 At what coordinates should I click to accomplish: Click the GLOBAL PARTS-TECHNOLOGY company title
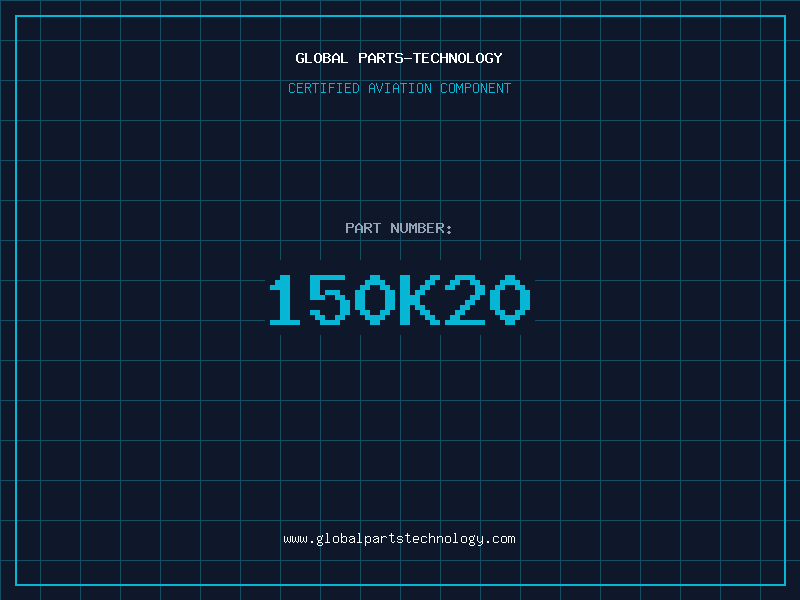point(399,58)
